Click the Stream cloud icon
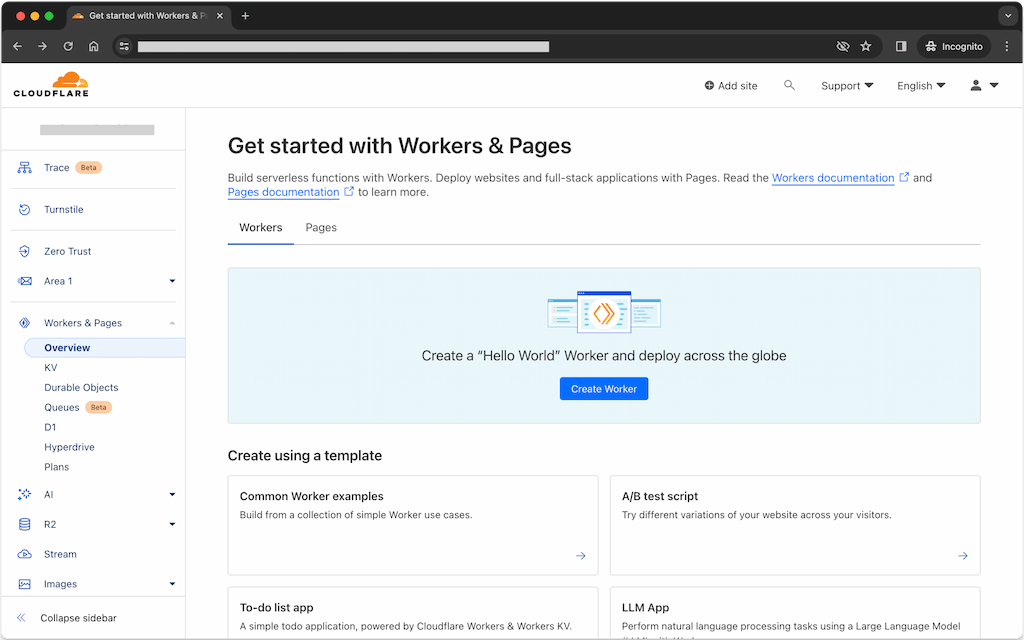 pos(25,554)
